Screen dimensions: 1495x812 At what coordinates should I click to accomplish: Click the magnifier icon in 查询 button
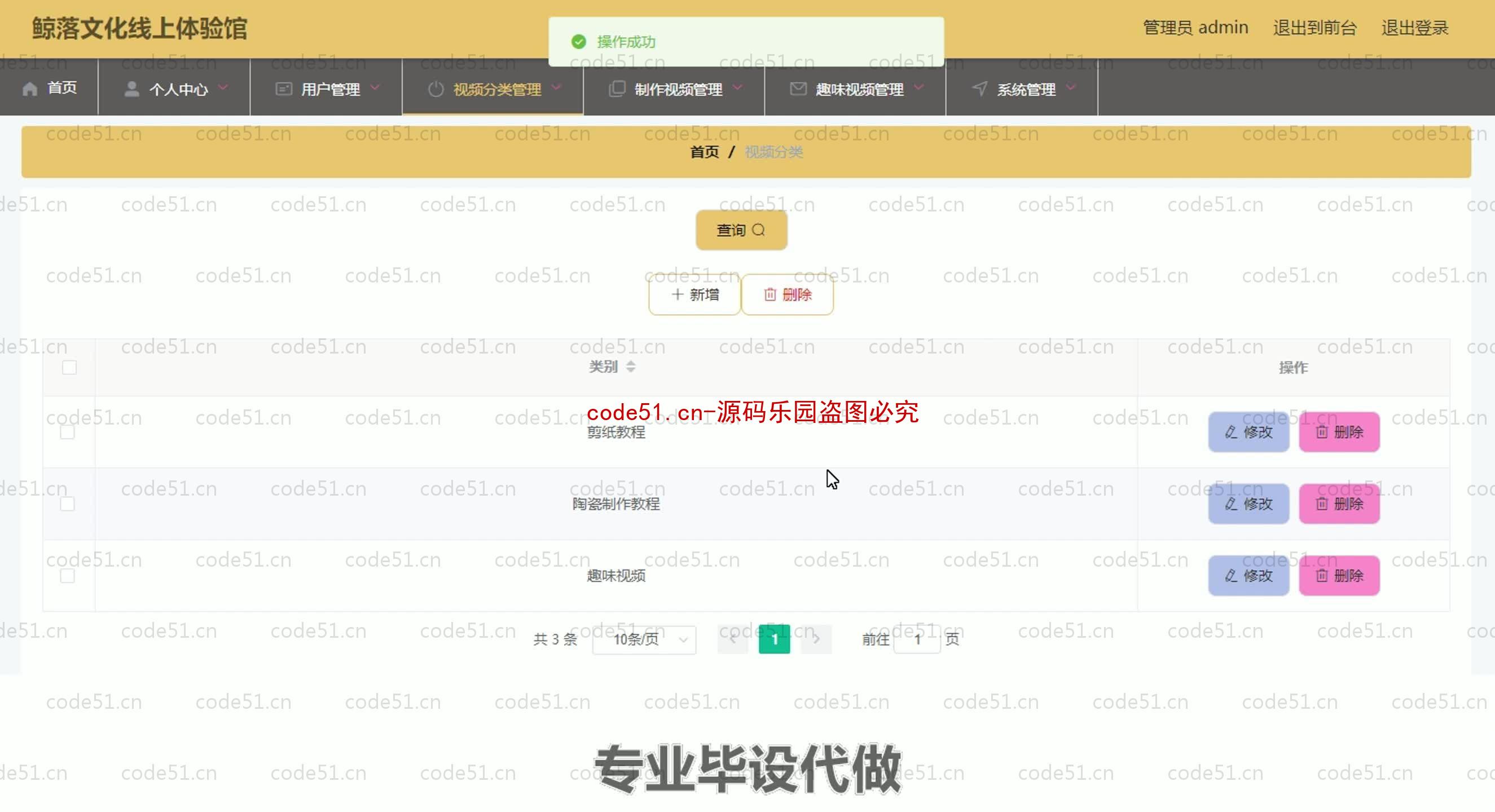tap(759, 230)
